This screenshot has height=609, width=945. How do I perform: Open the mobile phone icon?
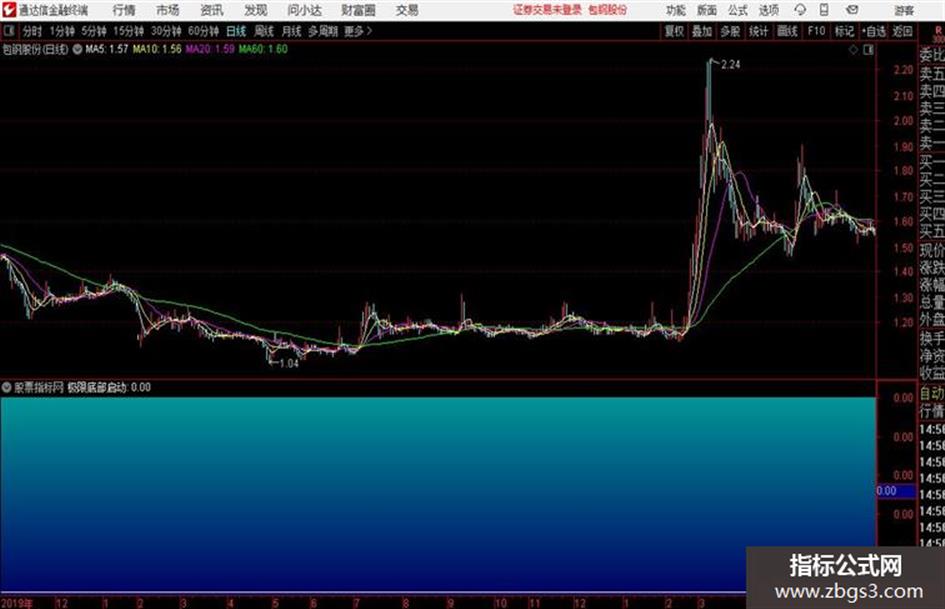824,10
